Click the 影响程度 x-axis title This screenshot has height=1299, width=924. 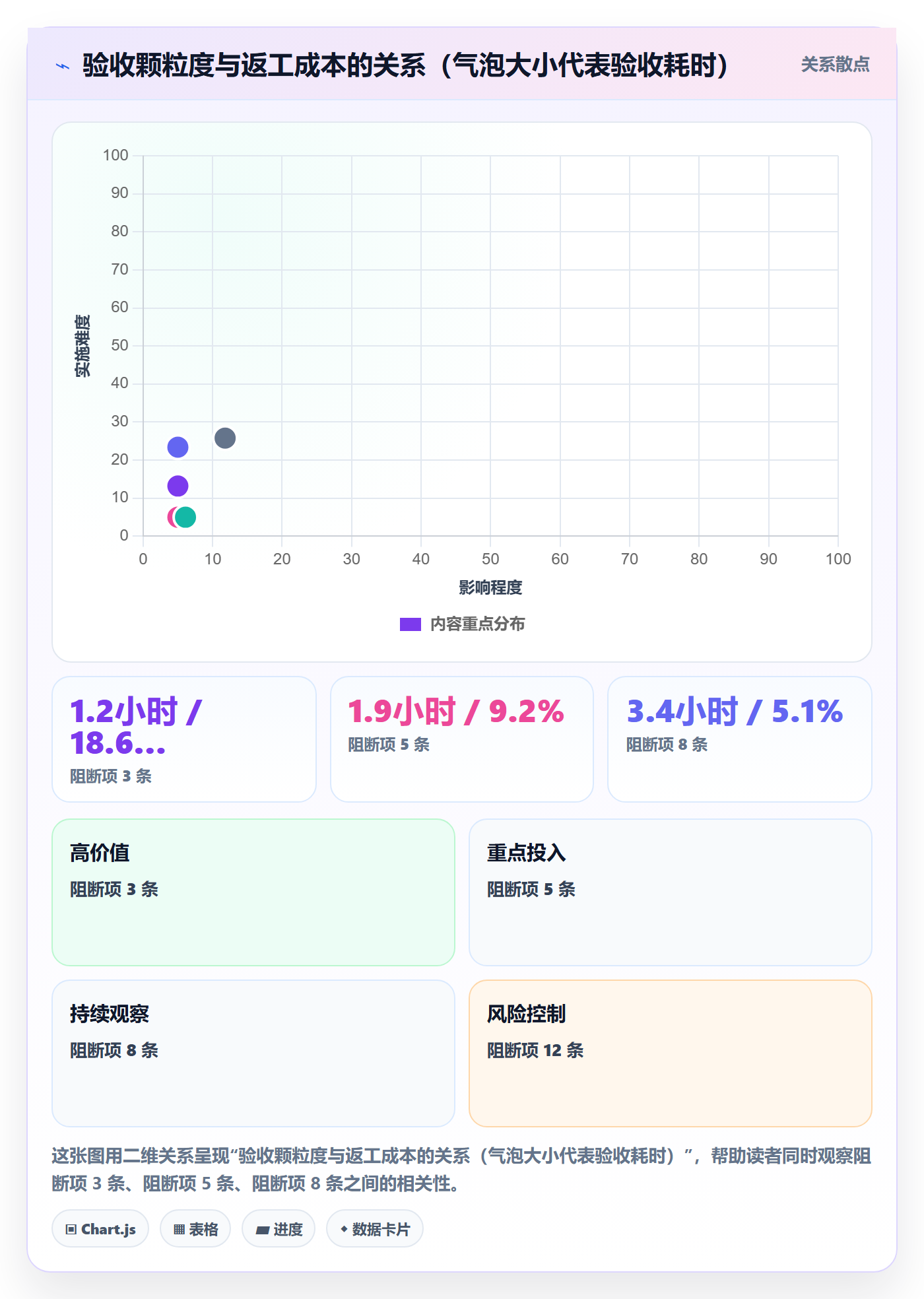pos(490,587)
